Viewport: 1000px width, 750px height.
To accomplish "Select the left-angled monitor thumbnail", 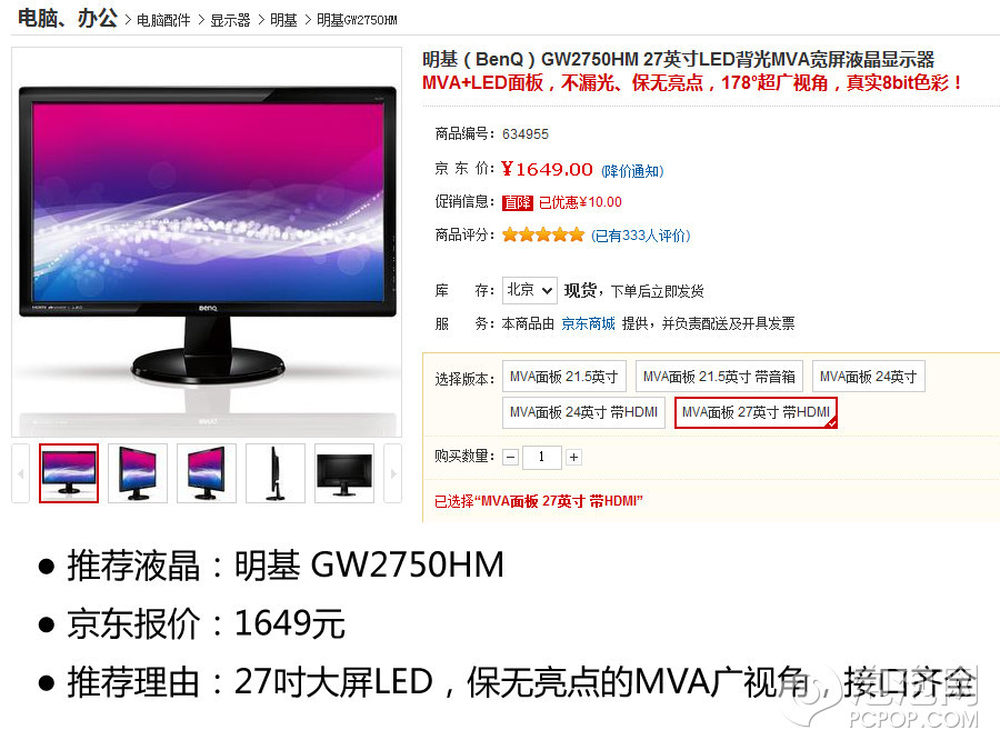I will 138,473.
